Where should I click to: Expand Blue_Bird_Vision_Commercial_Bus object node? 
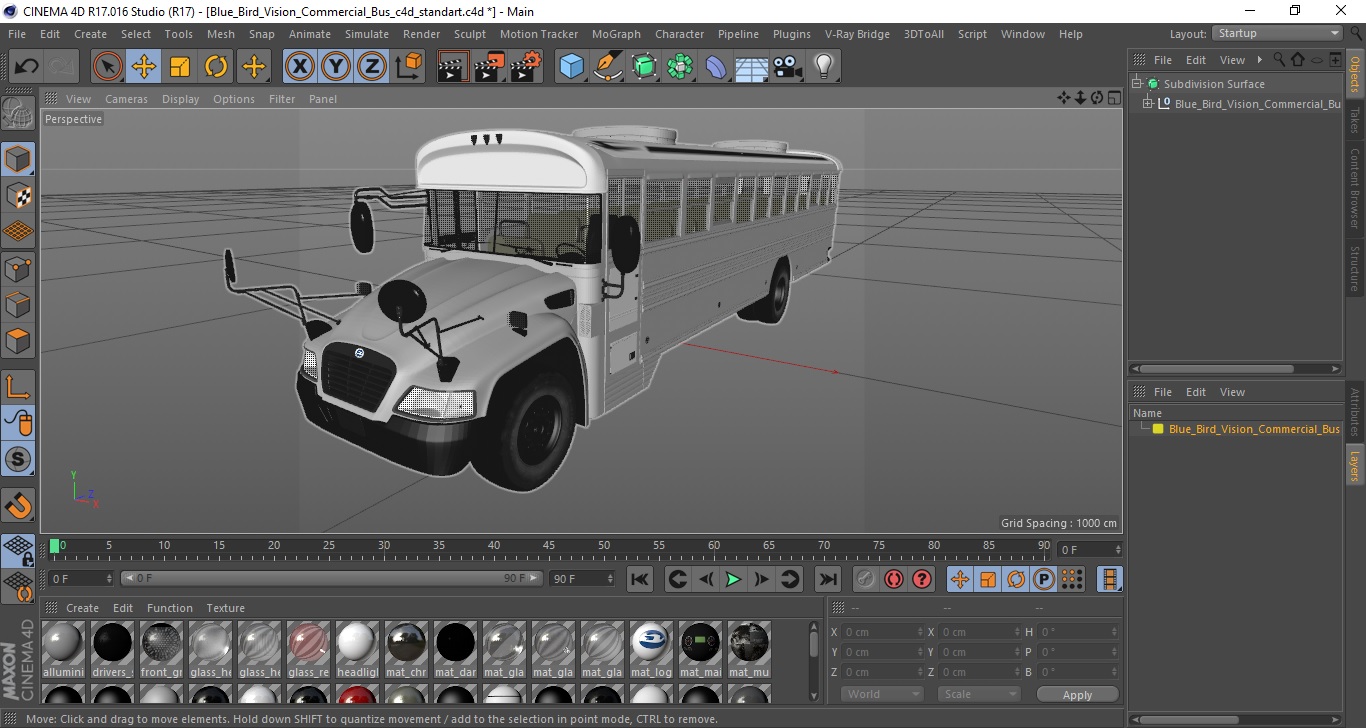click(x=1148, y=104)
